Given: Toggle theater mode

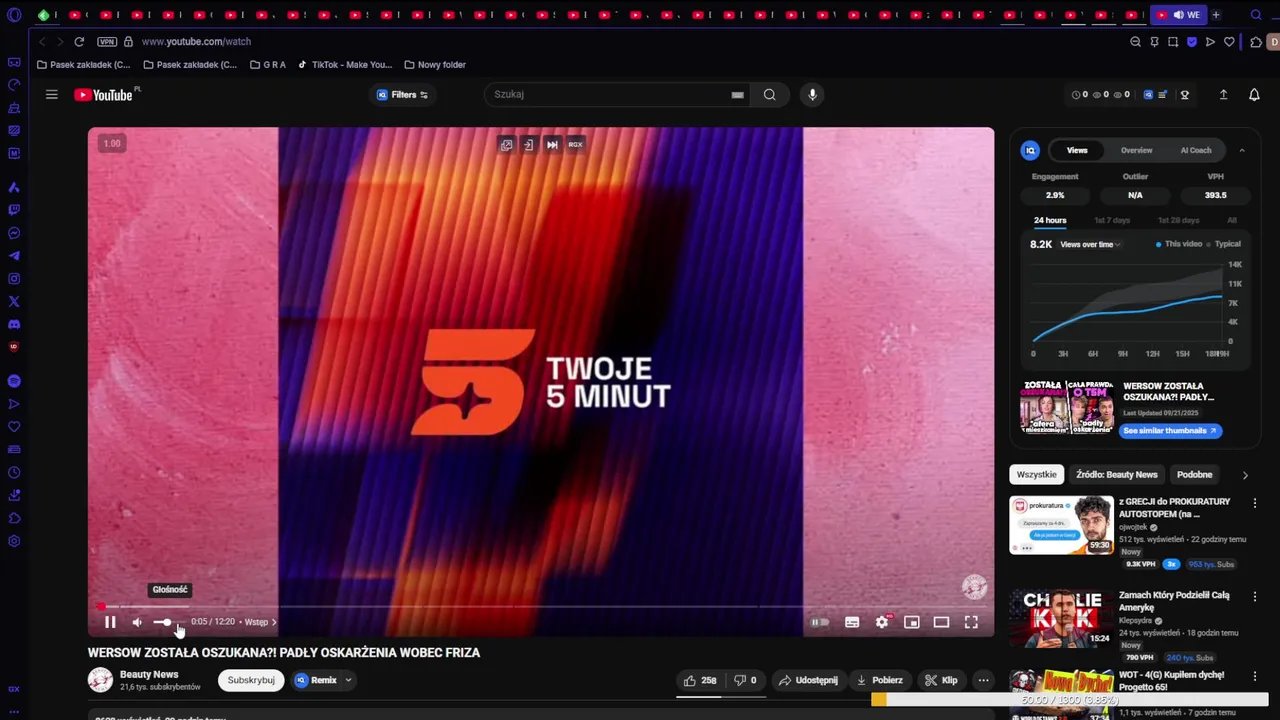Looking at the screenshot, I should click(941, 622).
